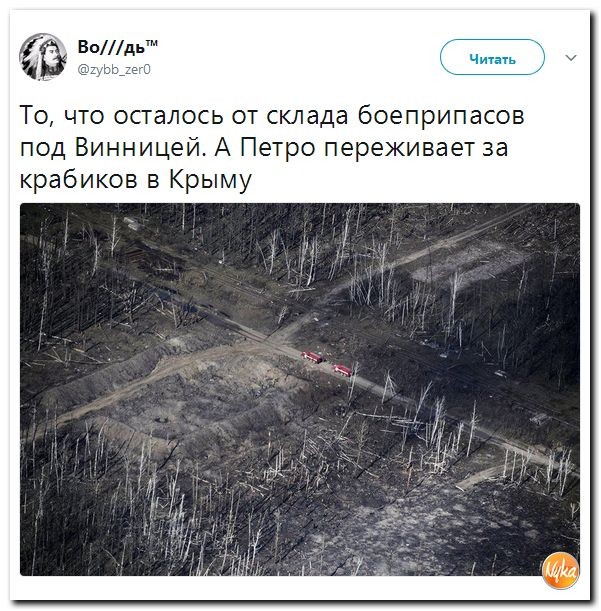Click the left red fire truck
The height and width of the screenshot is (611, 601).
(312, 356)
